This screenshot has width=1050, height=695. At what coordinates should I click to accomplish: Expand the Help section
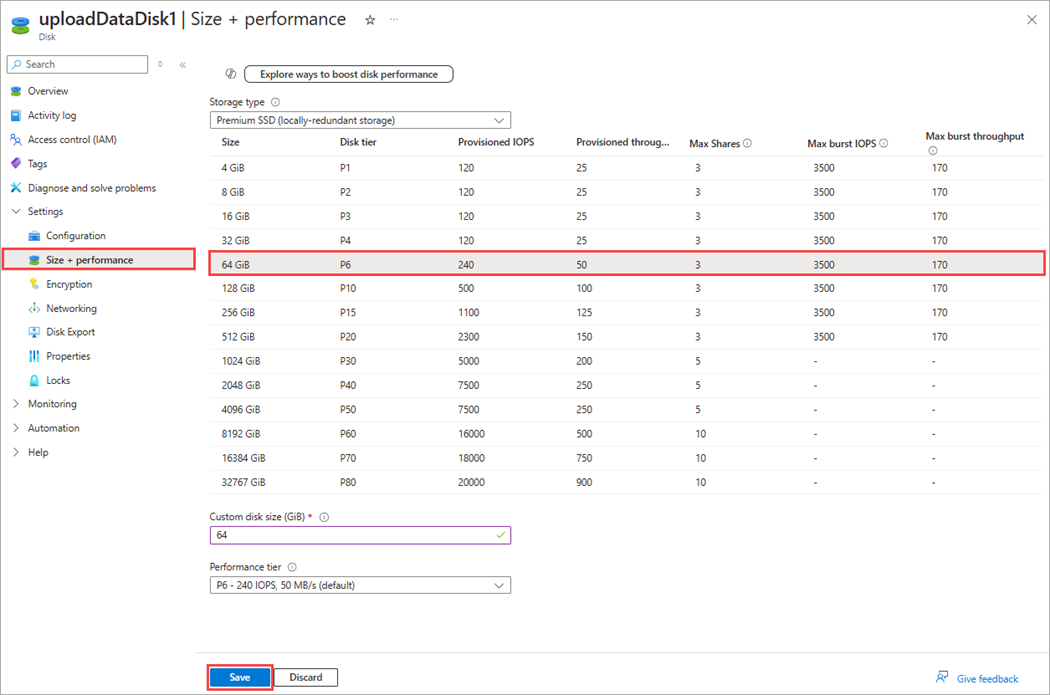click(16, 452)
